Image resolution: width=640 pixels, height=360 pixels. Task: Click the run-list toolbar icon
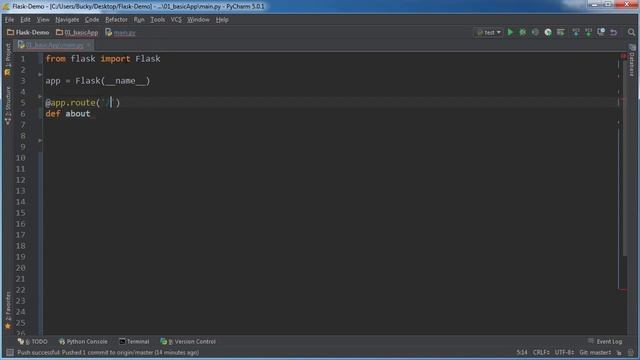coord(560,32)
